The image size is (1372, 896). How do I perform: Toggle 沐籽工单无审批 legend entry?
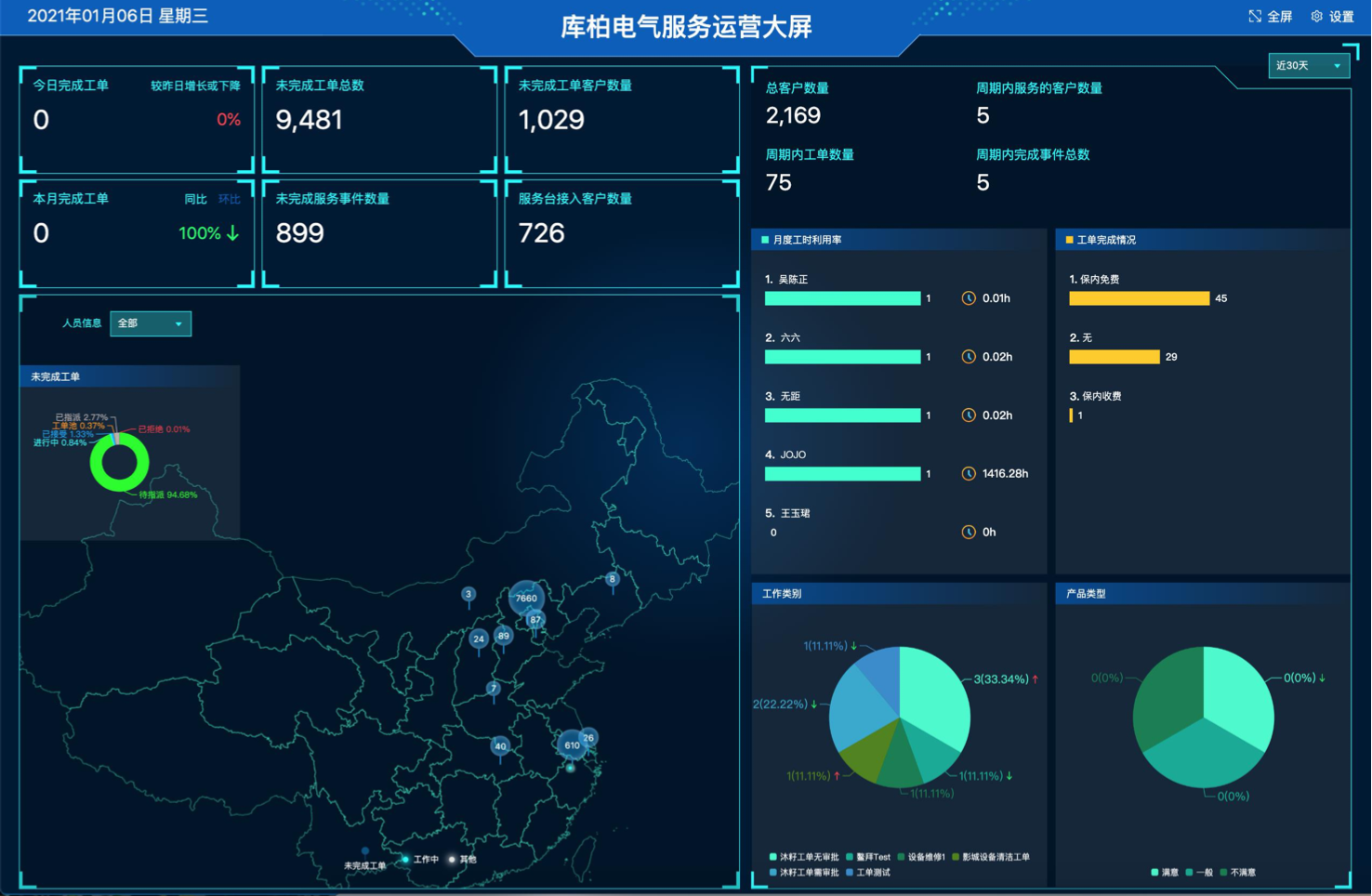point(804,857)
